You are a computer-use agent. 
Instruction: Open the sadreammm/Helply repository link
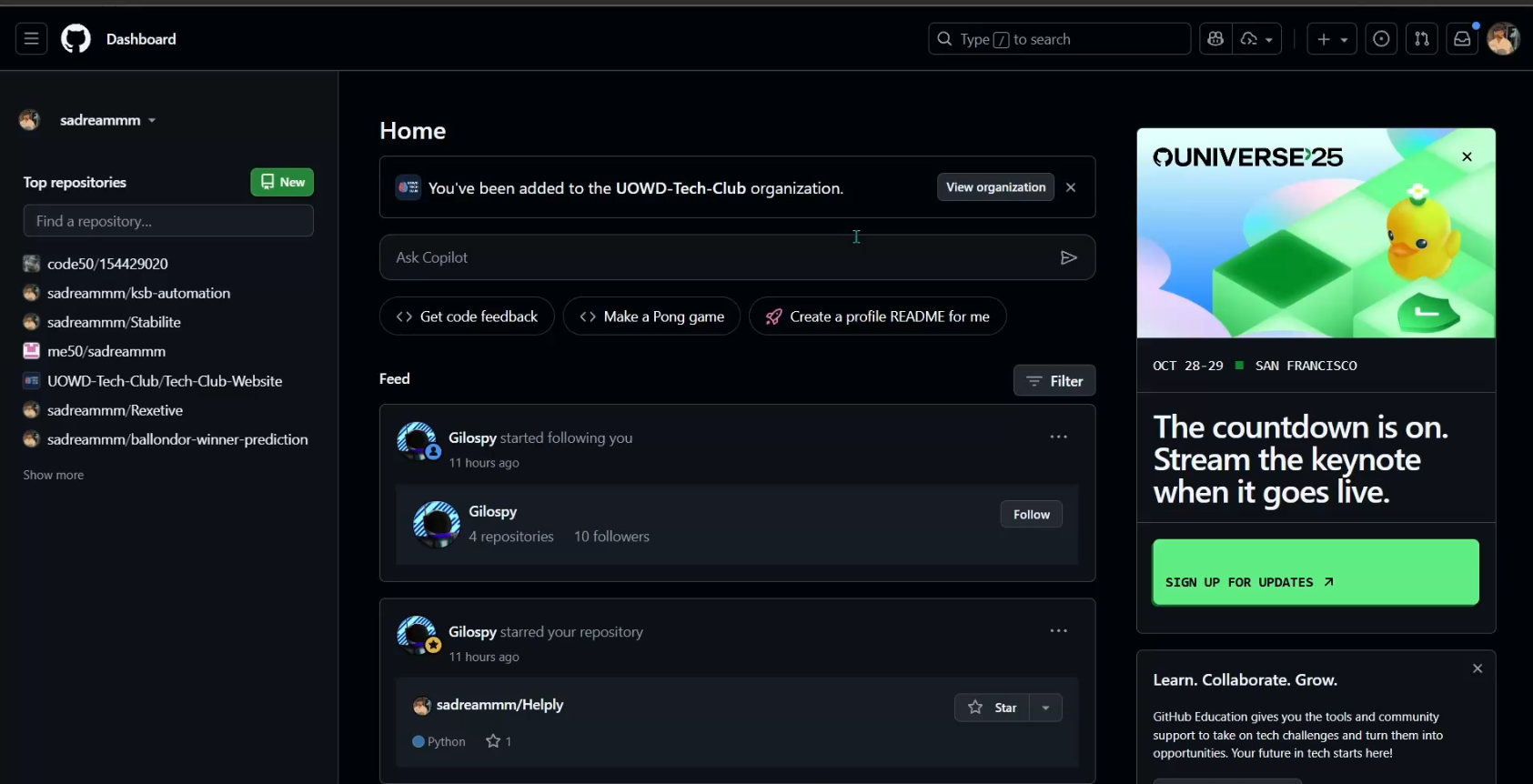[x=499, y=705]
